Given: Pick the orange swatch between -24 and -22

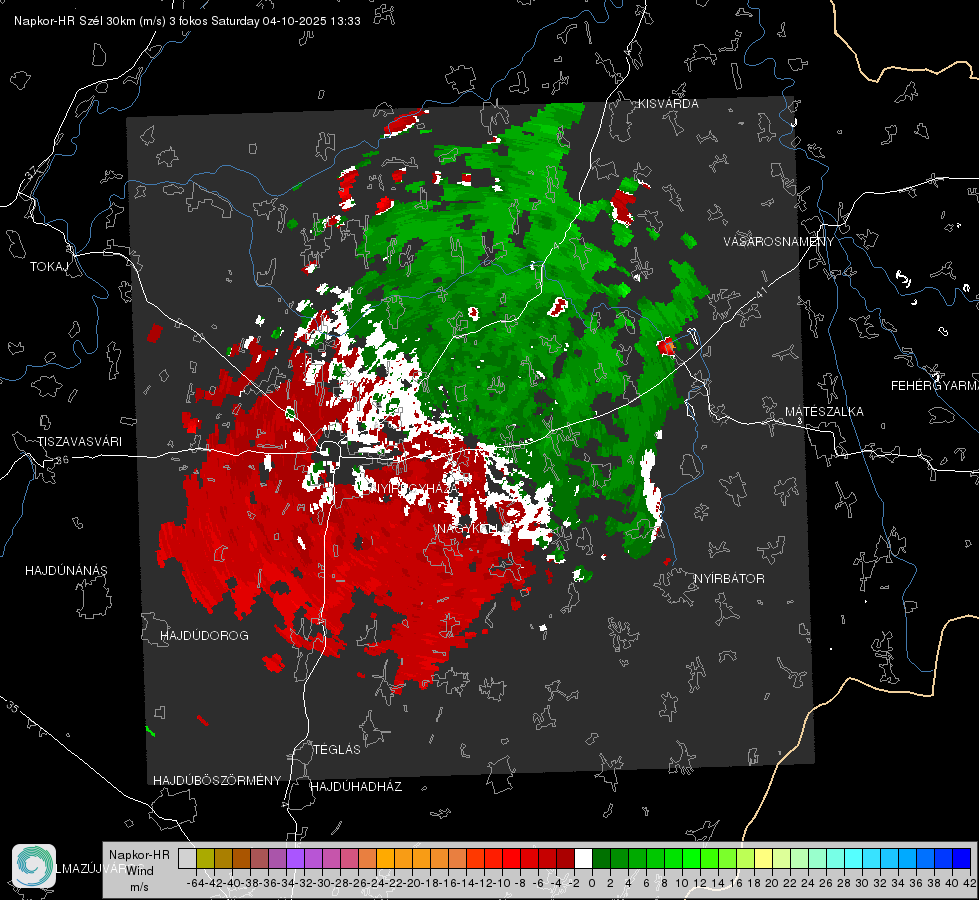Looking at the screenshot, I should point(385,858).
